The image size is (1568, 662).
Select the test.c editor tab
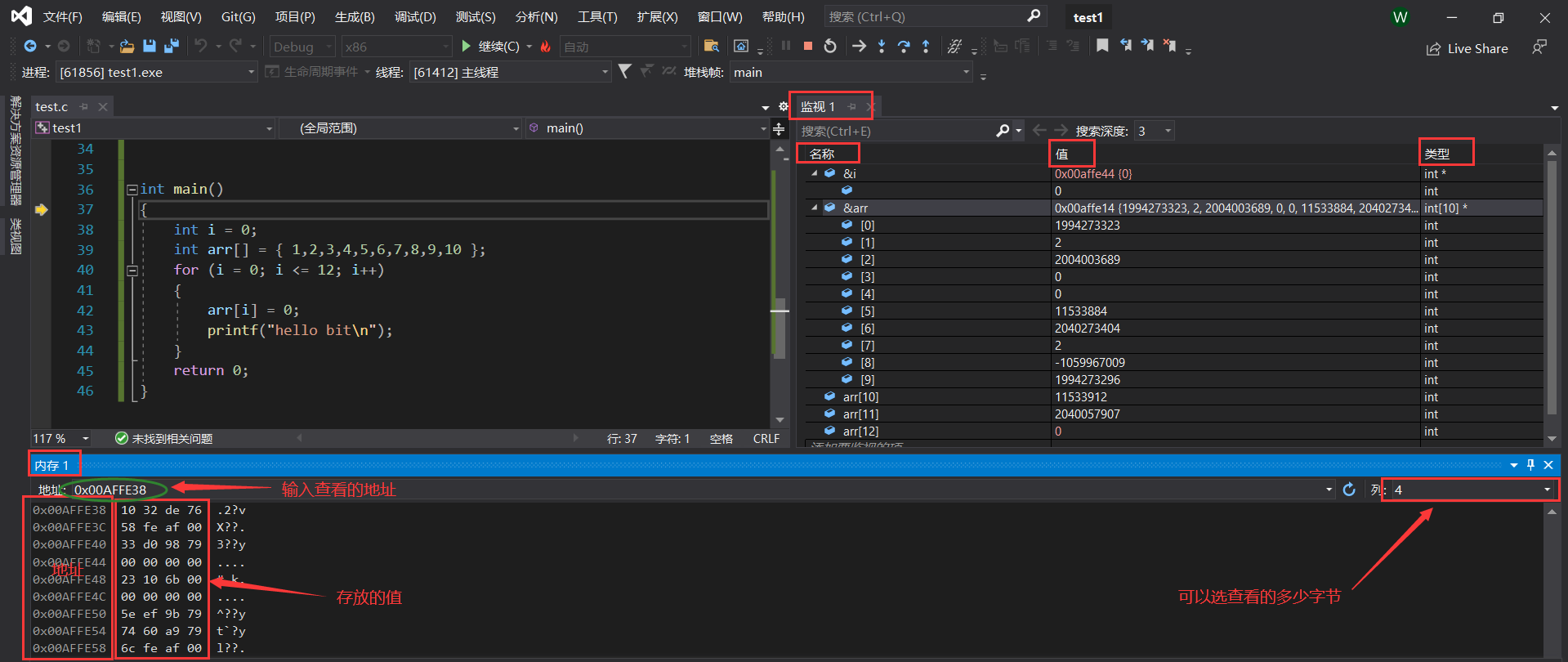pyautogui.click(x=52, y=107)
